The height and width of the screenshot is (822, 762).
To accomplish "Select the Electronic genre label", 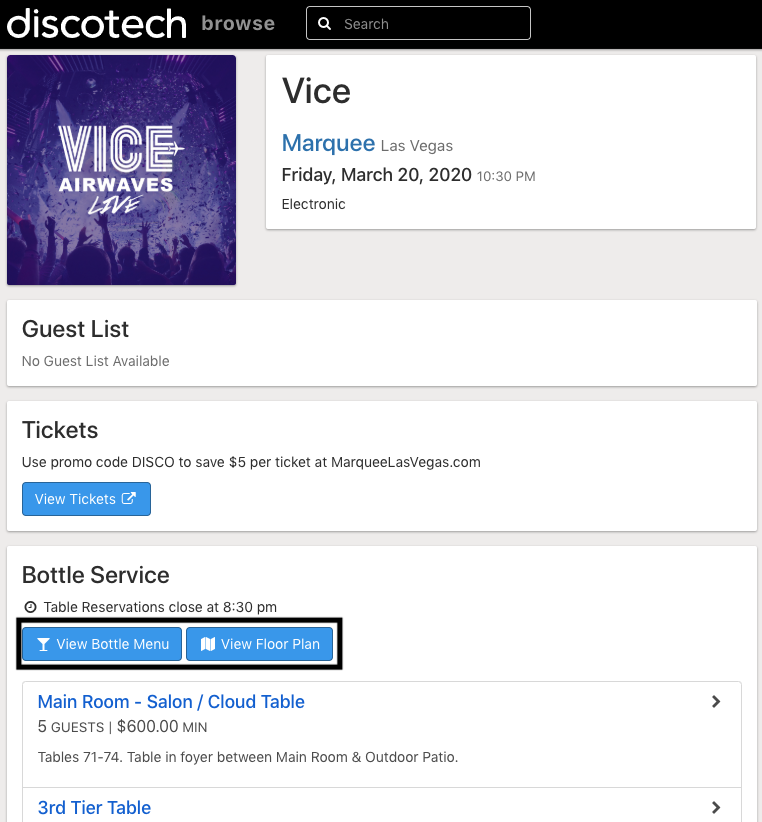I will 314,204.
